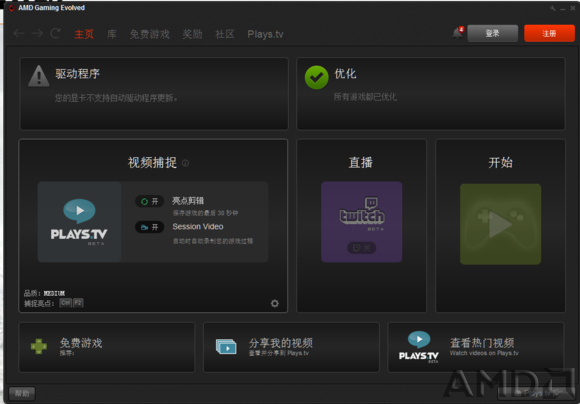This screenshot has height=404, width=580.
Task: Select the 主页 home tab
Action: 84,34
